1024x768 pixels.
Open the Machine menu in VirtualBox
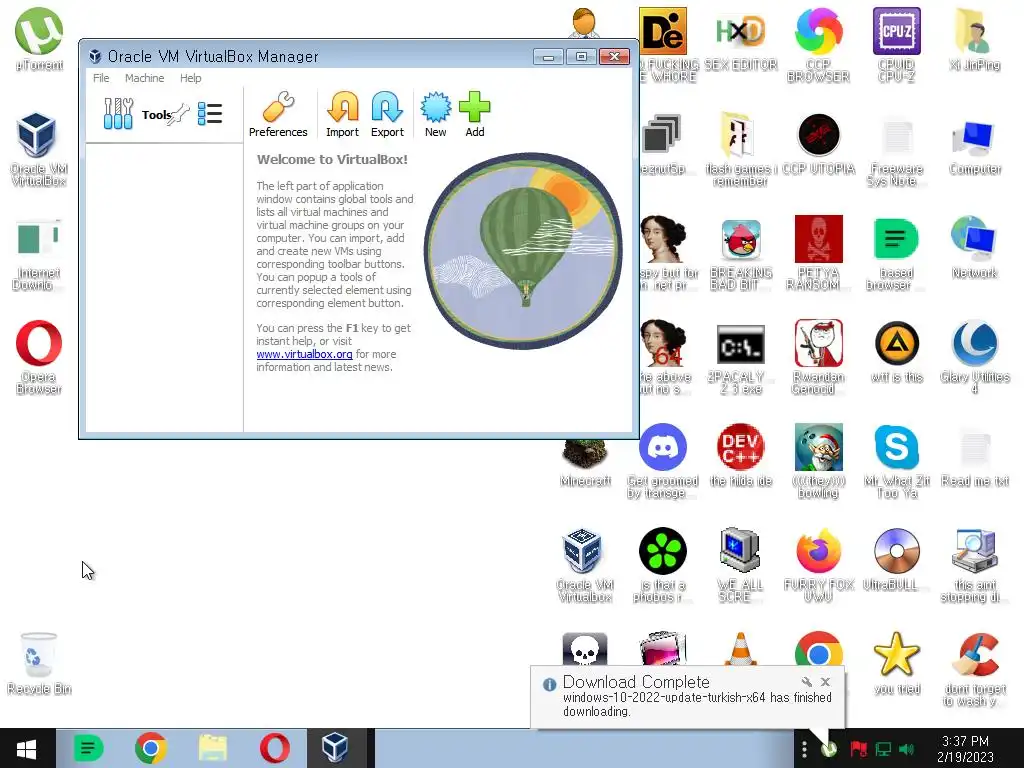pyautogui.click(x=144, y=78)
